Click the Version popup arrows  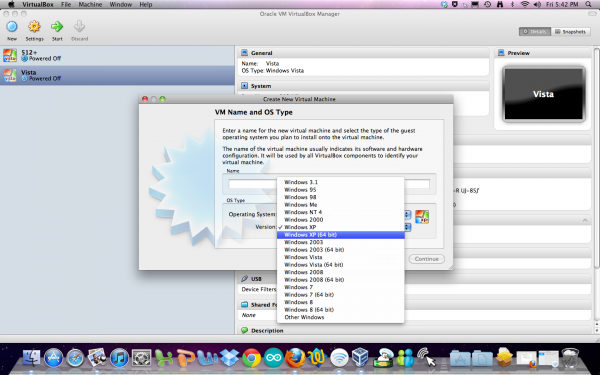coord(408,227)
